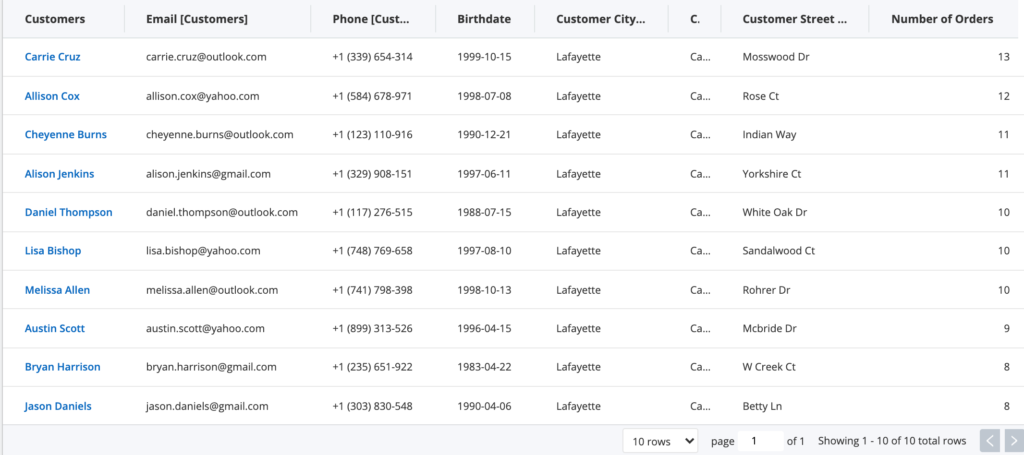Open the 10 rows per-page dropdown
The height and width of the screenshot is (455, 1024).
click(x=660, y=440)
